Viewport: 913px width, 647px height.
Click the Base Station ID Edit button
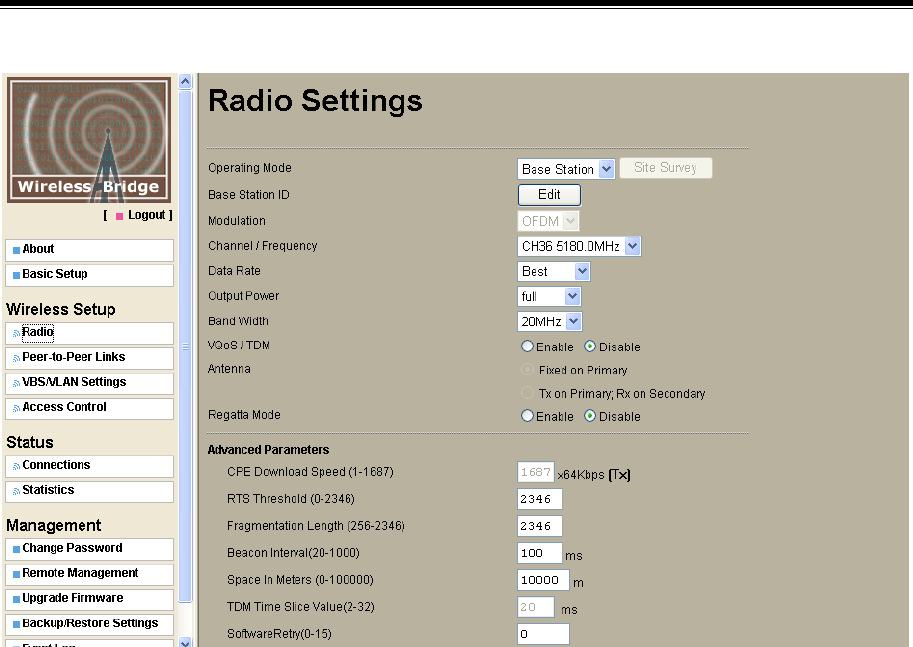tap(549, 195)
